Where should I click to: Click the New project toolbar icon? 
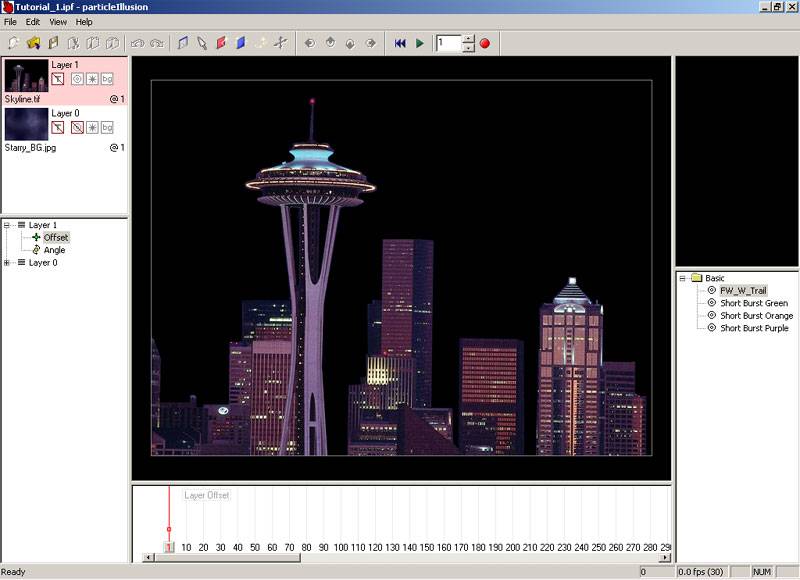[x=14, y=43]
